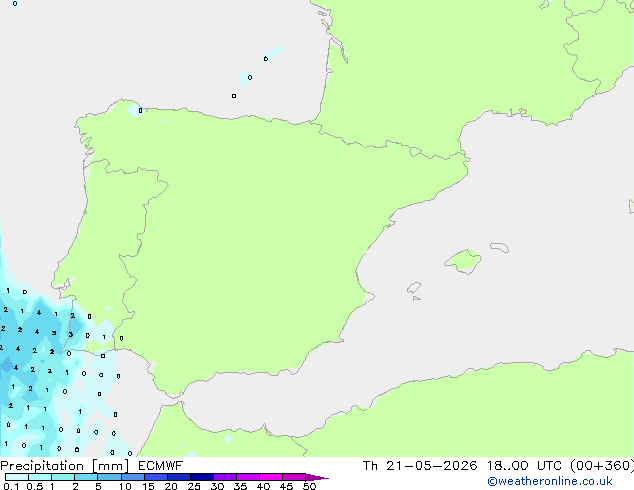
Task: Click the '(00+360)' forecast offset text
Action: point(602,466)
